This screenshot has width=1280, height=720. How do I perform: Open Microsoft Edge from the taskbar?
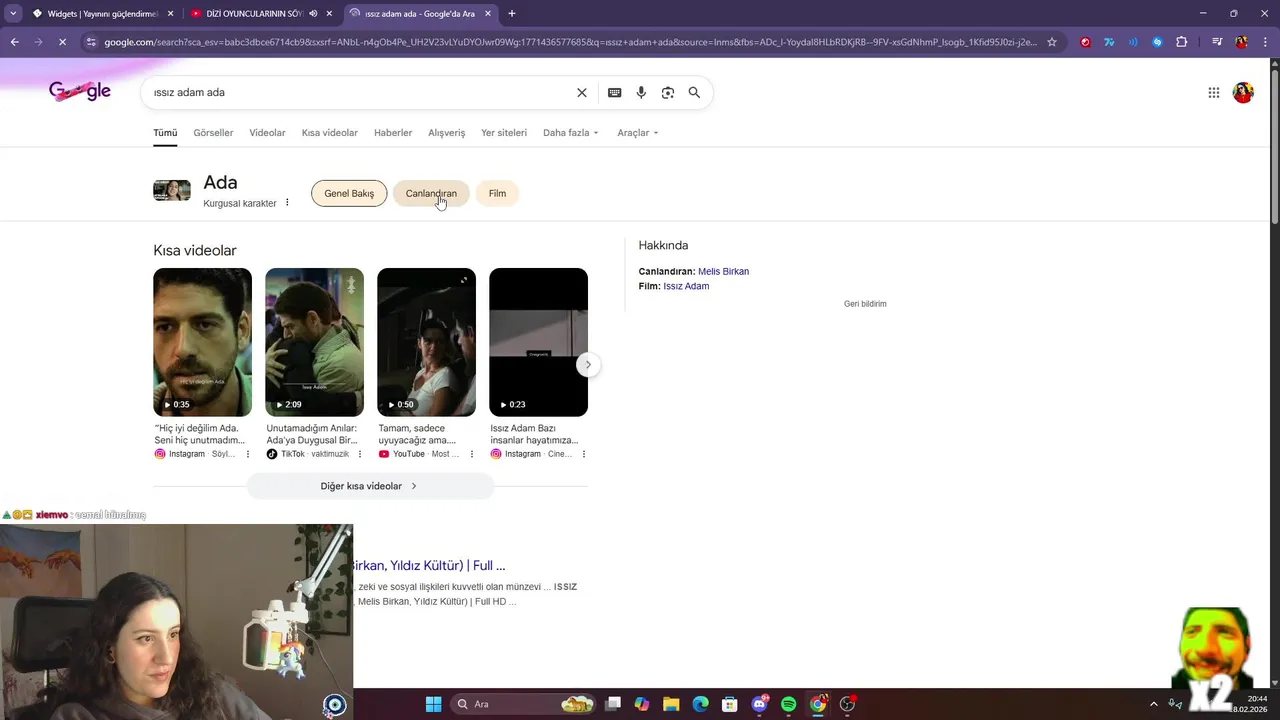(700, 704)
